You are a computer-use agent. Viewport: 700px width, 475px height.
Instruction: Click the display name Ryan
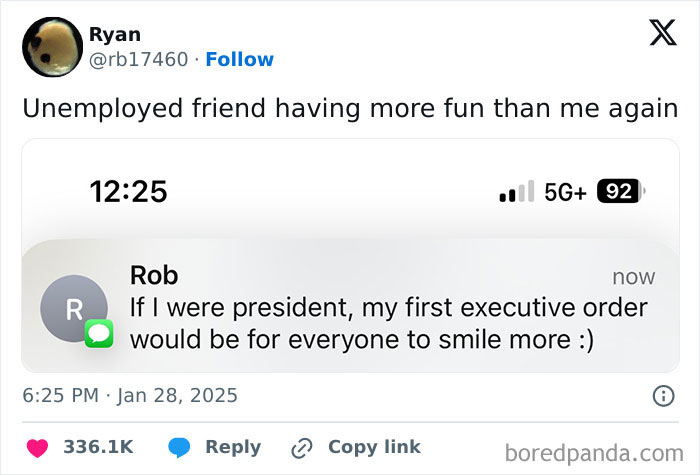[114, 34]
